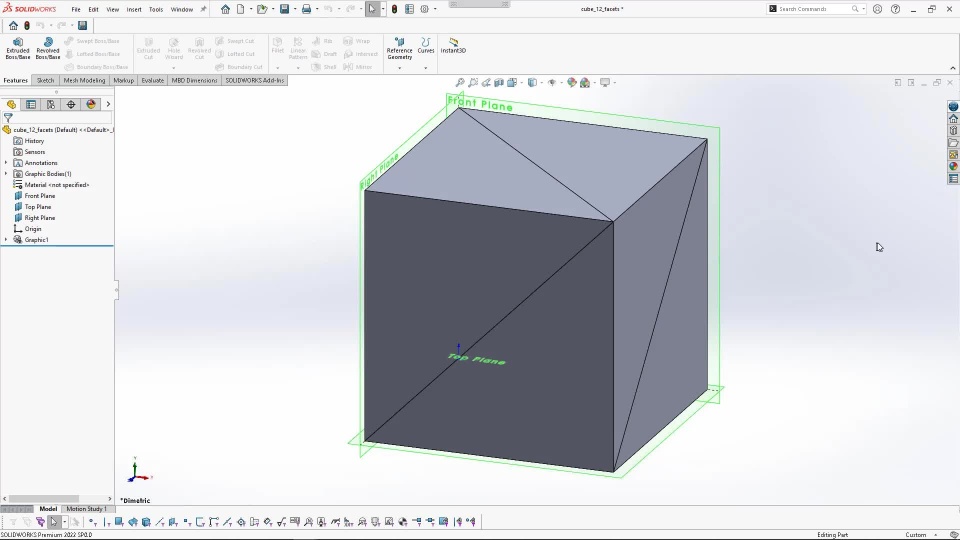Click the Zoom to Fit icon
Image resolution: width=960 pixels, height=540 pixels.
tap(460, 83)
